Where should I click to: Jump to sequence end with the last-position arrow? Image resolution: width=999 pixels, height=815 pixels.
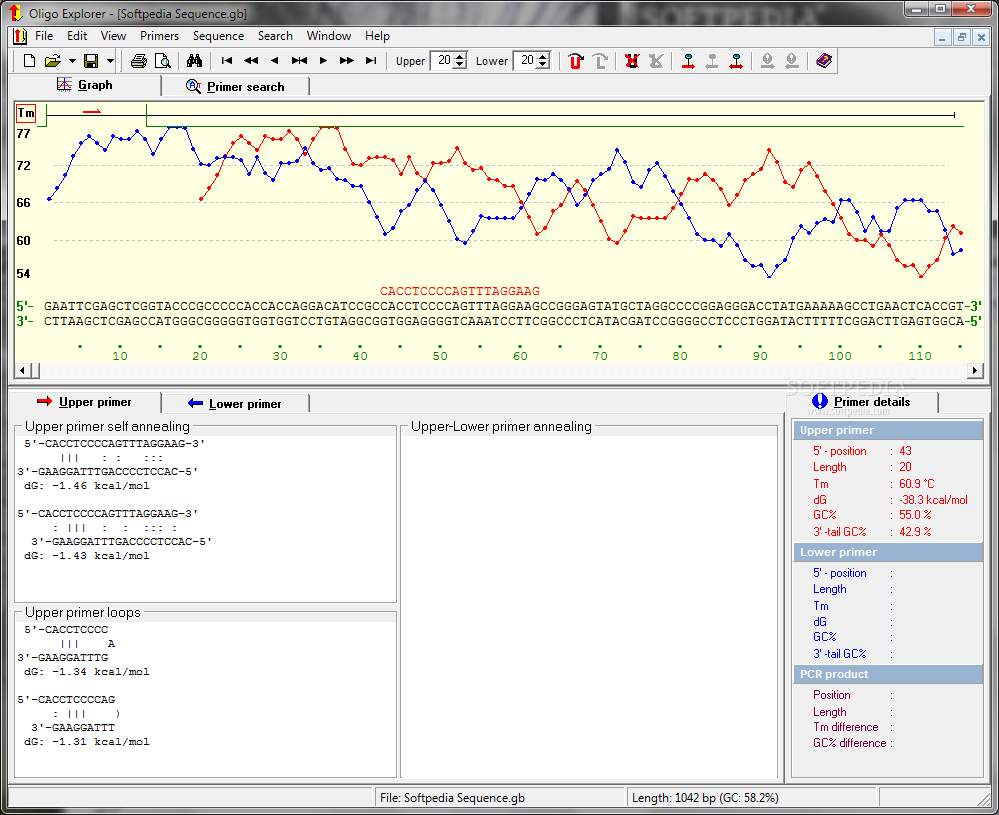tap(371, 61)
